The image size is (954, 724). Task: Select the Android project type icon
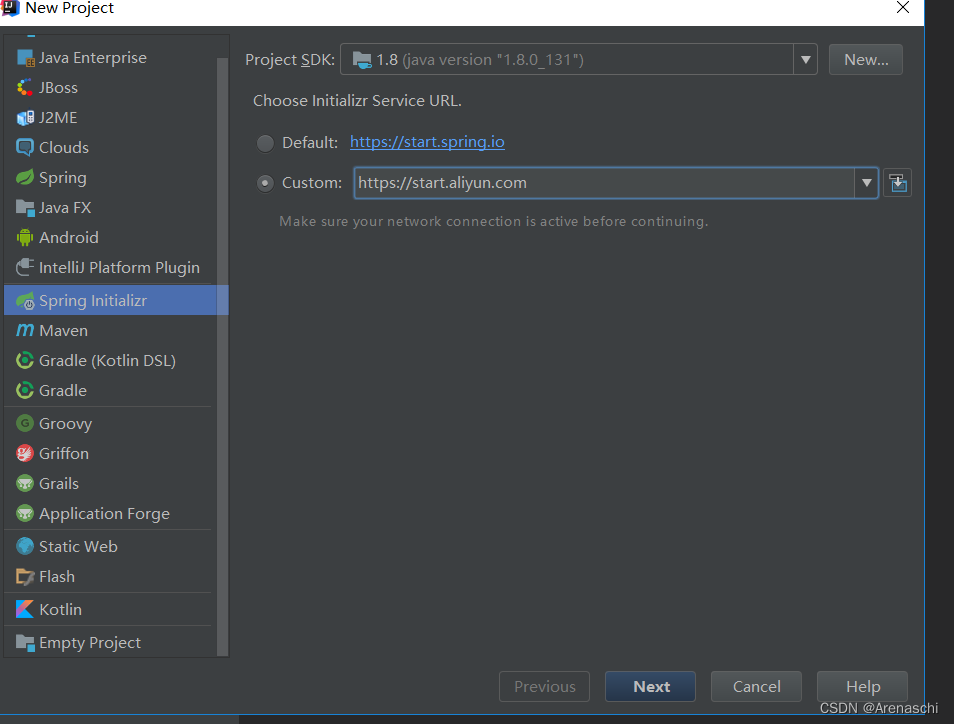[24, 237]
